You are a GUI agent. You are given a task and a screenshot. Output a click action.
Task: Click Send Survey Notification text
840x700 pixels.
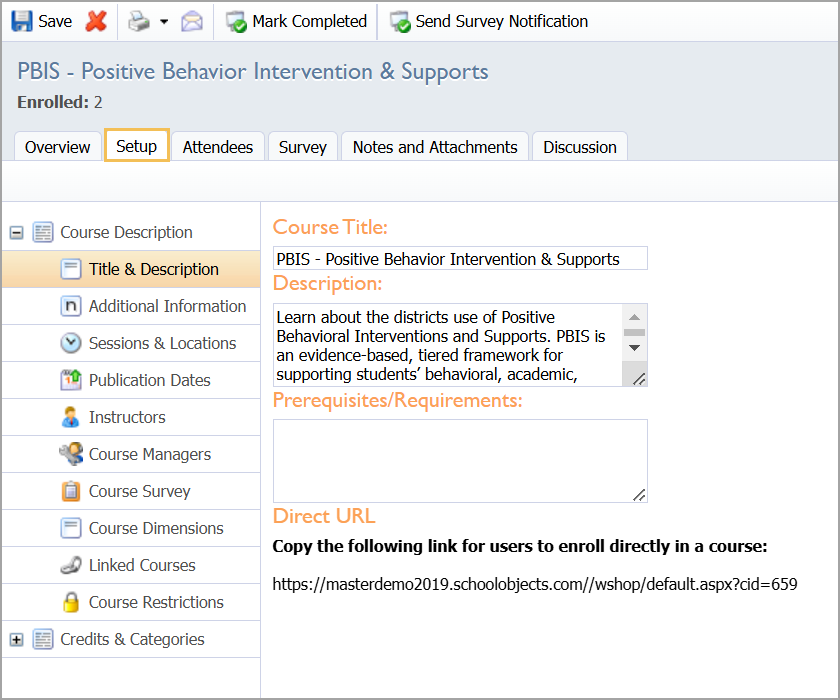(501, 21)
